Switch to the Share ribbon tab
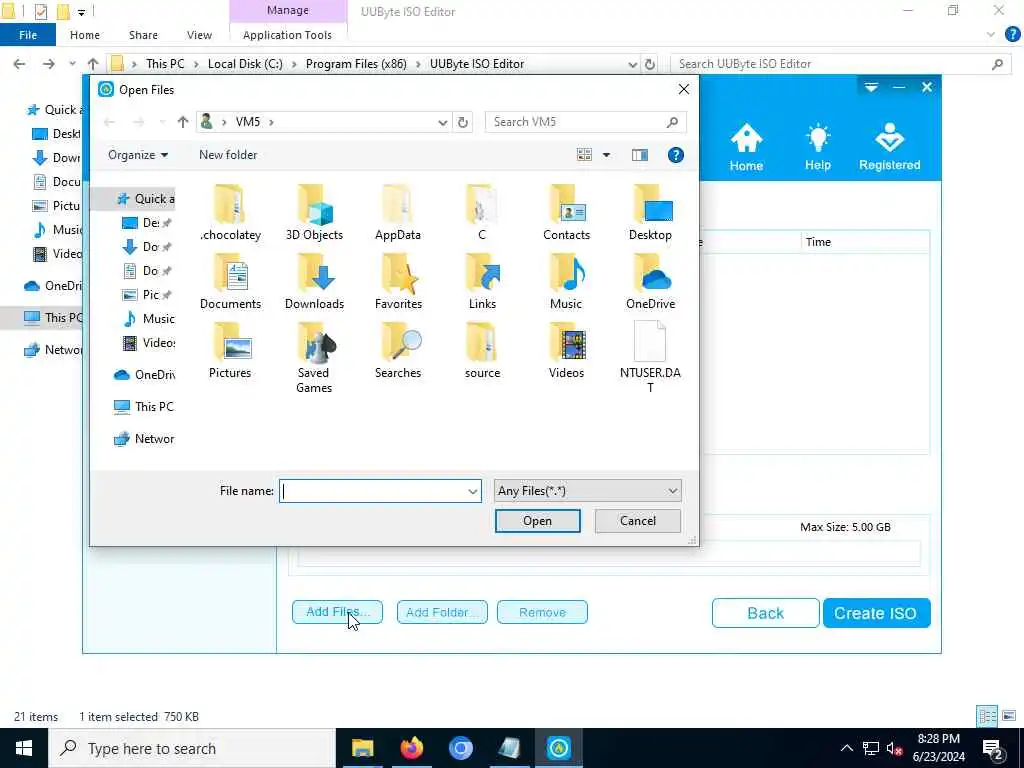Viewport: 1024px width, 768px height. (x=143, y=35)
